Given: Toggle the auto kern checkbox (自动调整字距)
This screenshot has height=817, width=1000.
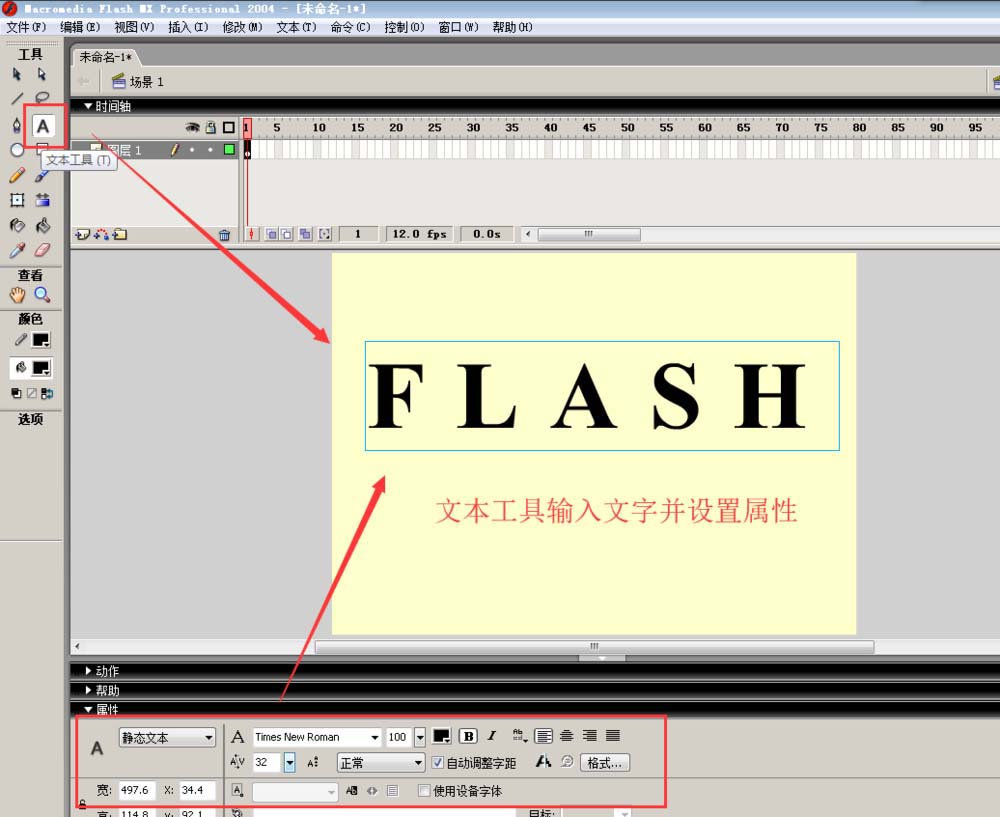Looking at the screenshot, I should click(438, 762).
